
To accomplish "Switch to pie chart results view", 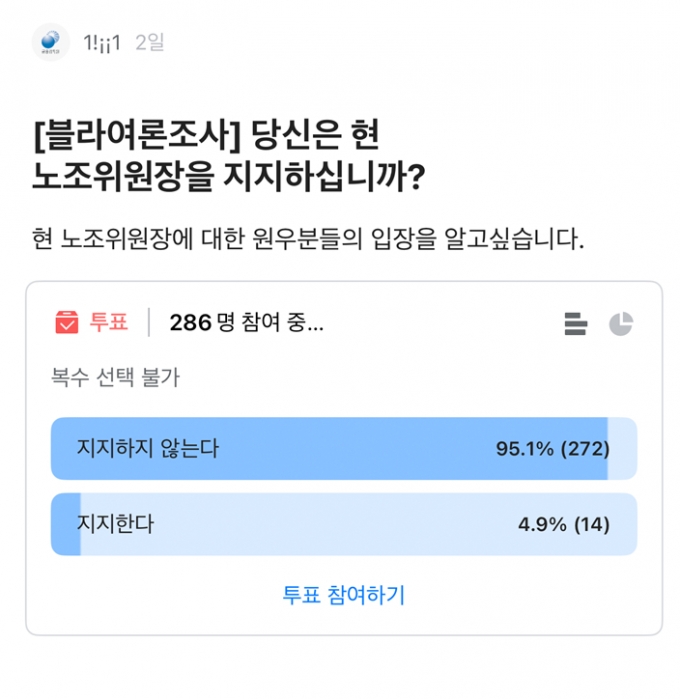I will point(621,324).
